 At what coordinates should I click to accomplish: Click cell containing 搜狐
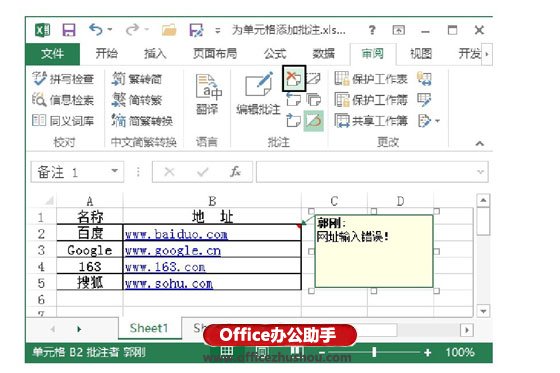[90, 282]
